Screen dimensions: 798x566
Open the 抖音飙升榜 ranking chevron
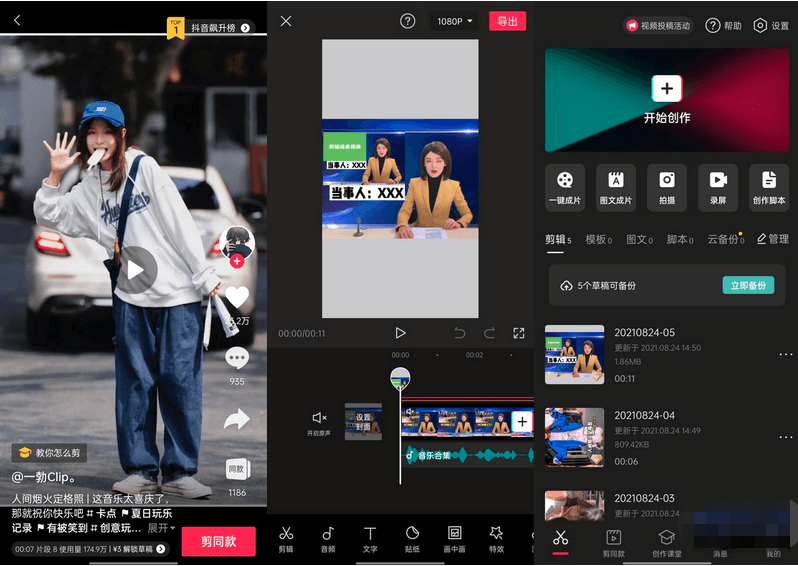pyautogui.click(x=247, y=28)
